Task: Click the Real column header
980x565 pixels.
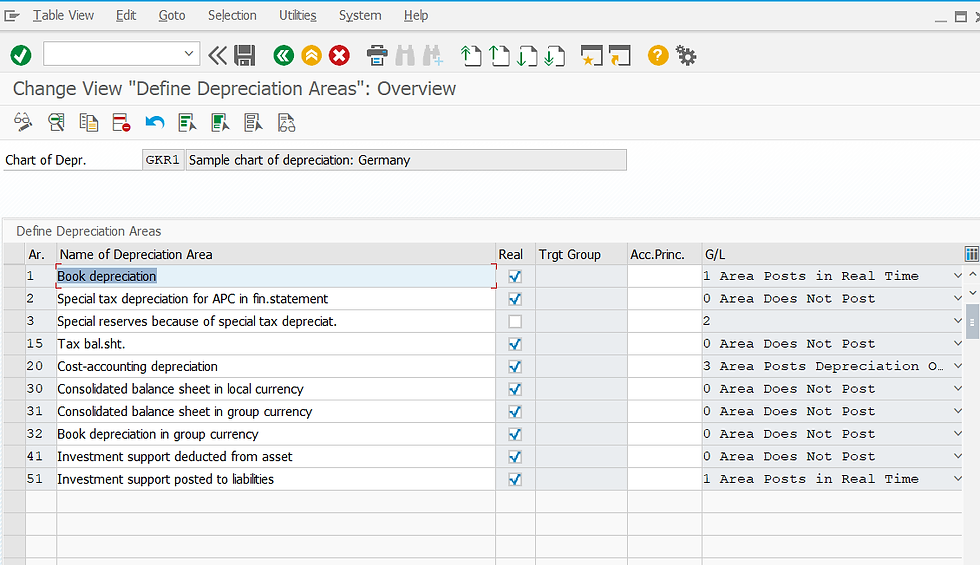Action: (x=515, y=254)
